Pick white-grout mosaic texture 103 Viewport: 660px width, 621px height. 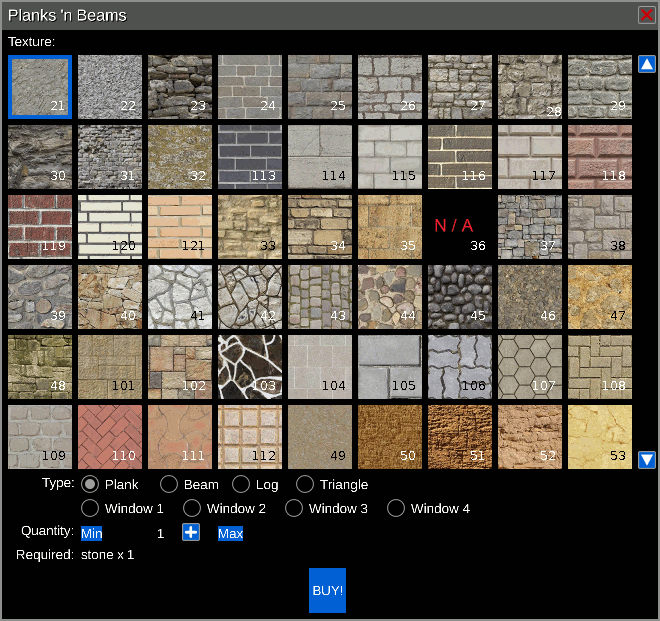(250, 367)
